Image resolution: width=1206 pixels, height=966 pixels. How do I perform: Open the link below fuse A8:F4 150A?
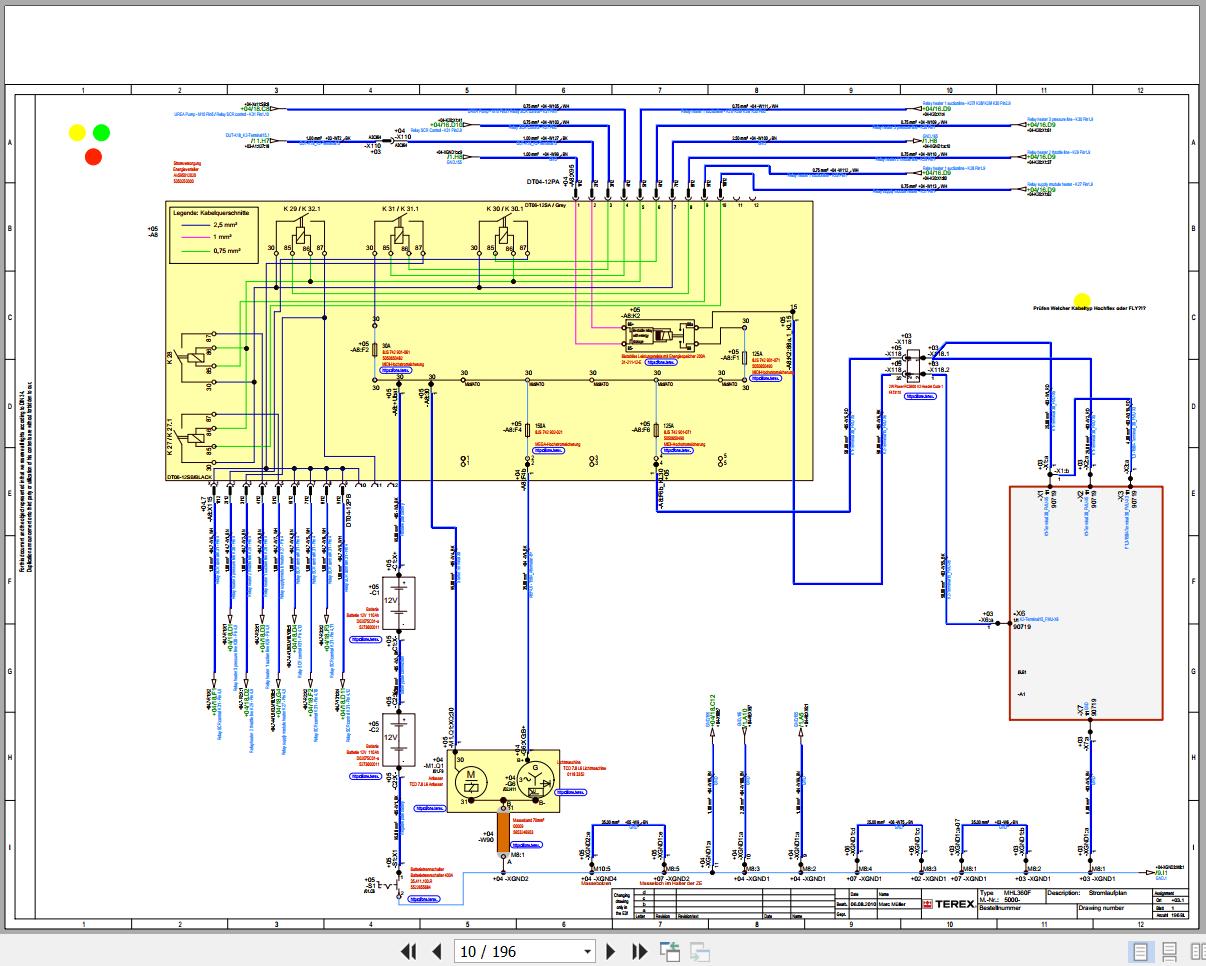547,450
